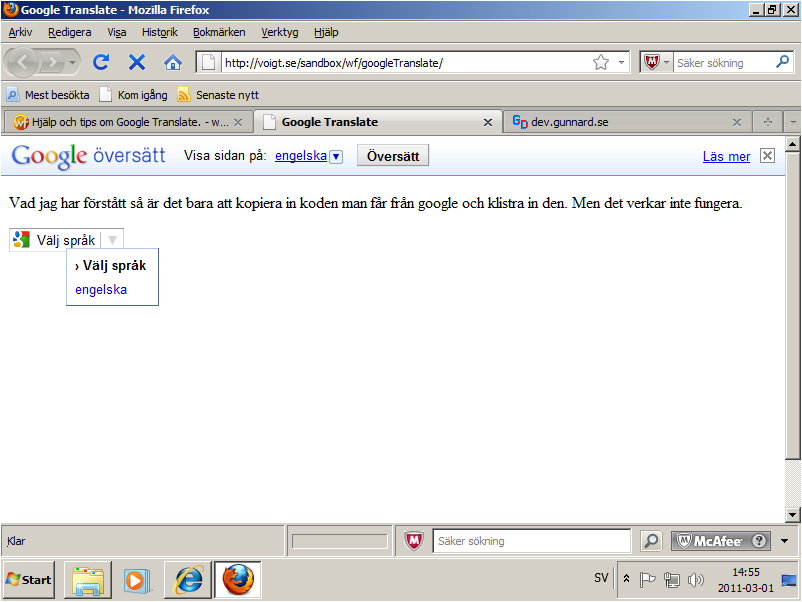Click the Översätt button
Image resolution: width=802 pixels, height=602 pixels.
click(392, 156)
